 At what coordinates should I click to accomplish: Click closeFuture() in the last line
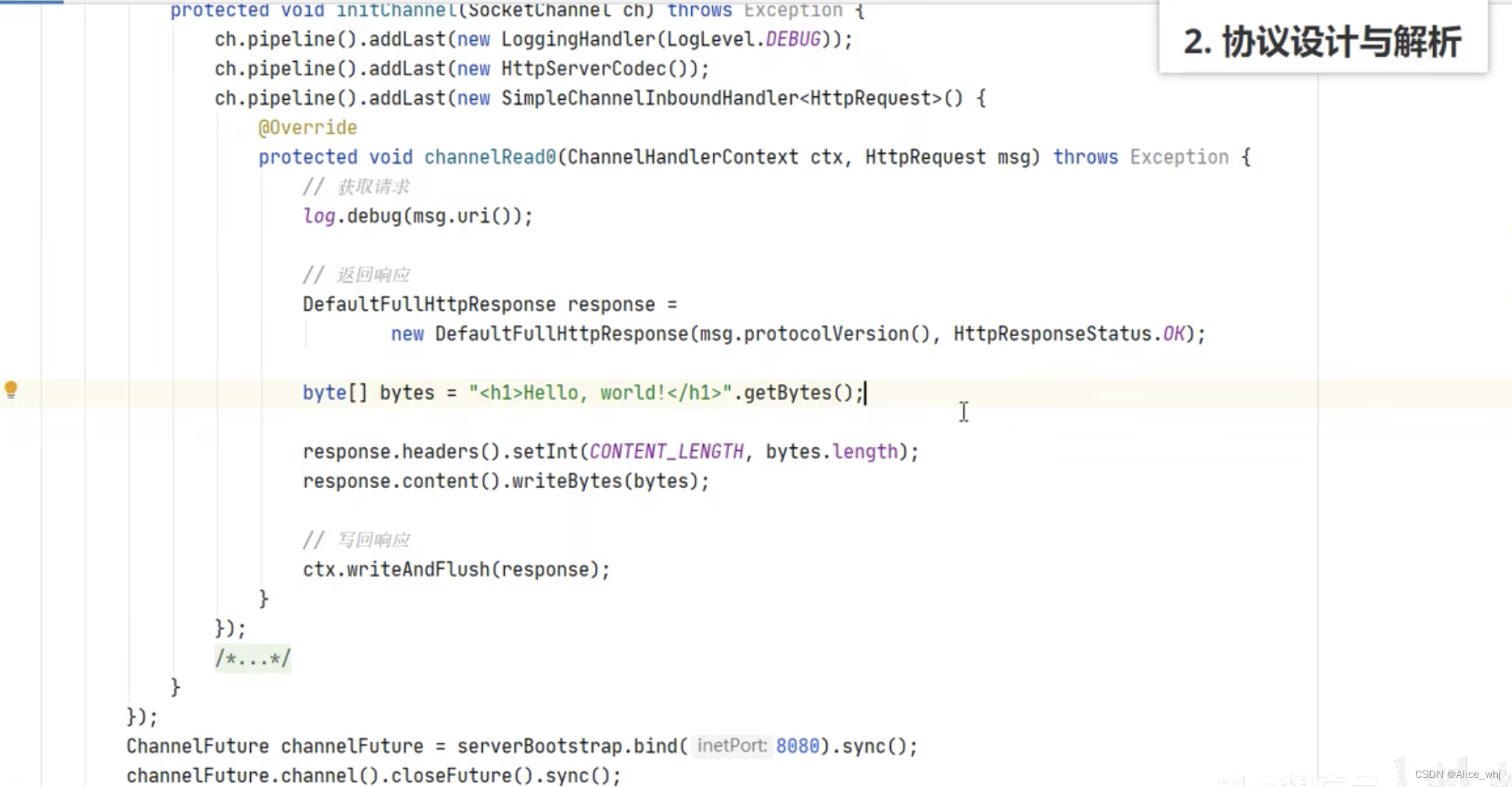pos(457,775)
